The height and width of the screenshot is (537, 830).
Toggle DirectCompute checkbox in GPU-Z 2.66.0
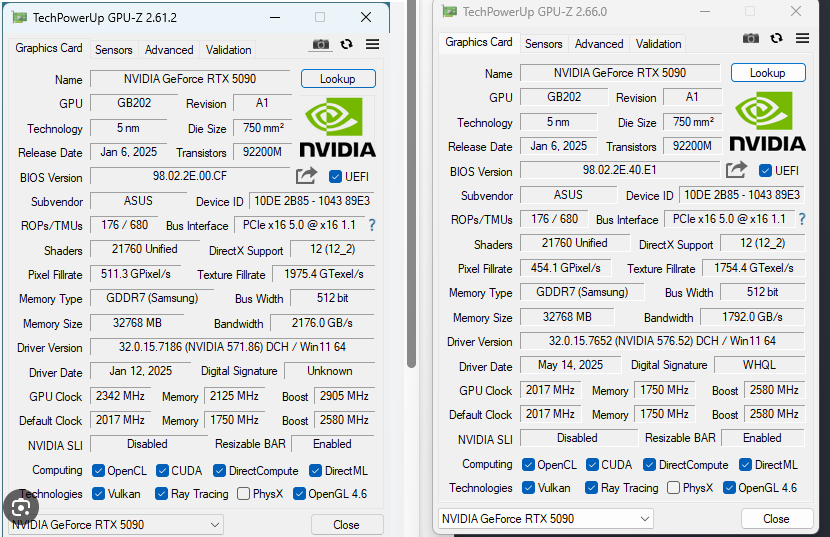click(649, 464)
